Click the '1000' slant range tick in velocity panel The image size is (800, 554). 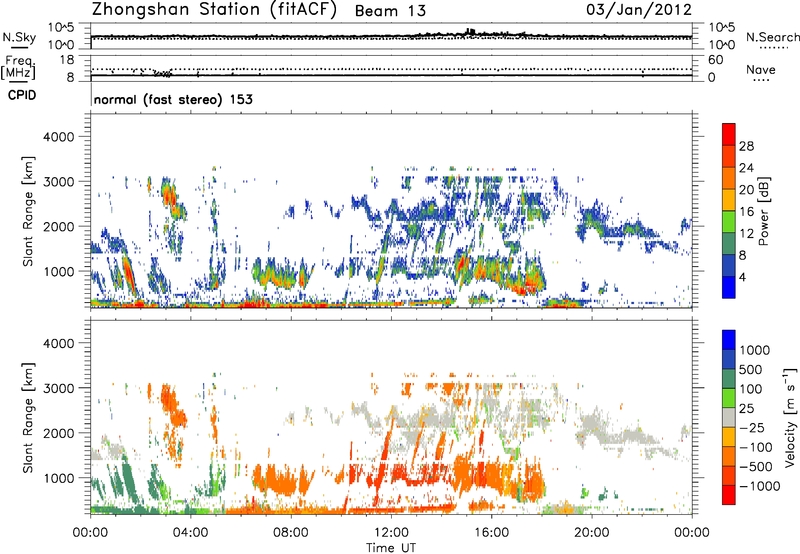coord(58,478)
